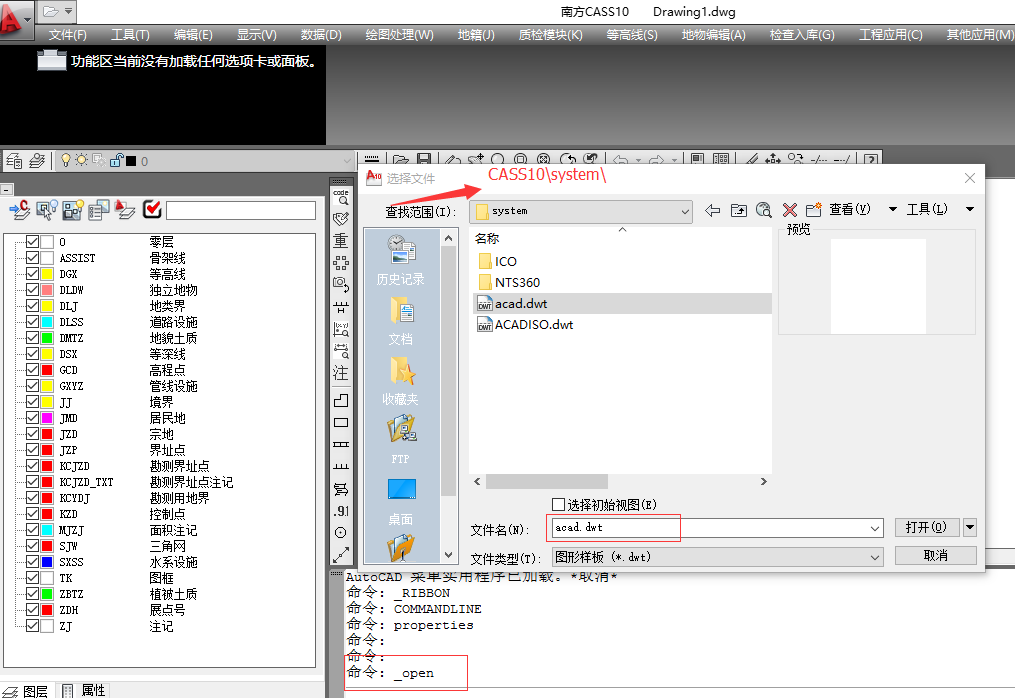Click the magenta color swatch of JMD layer
The image size is (1015, 698).
pyautogui.click(x=47, y=418)
